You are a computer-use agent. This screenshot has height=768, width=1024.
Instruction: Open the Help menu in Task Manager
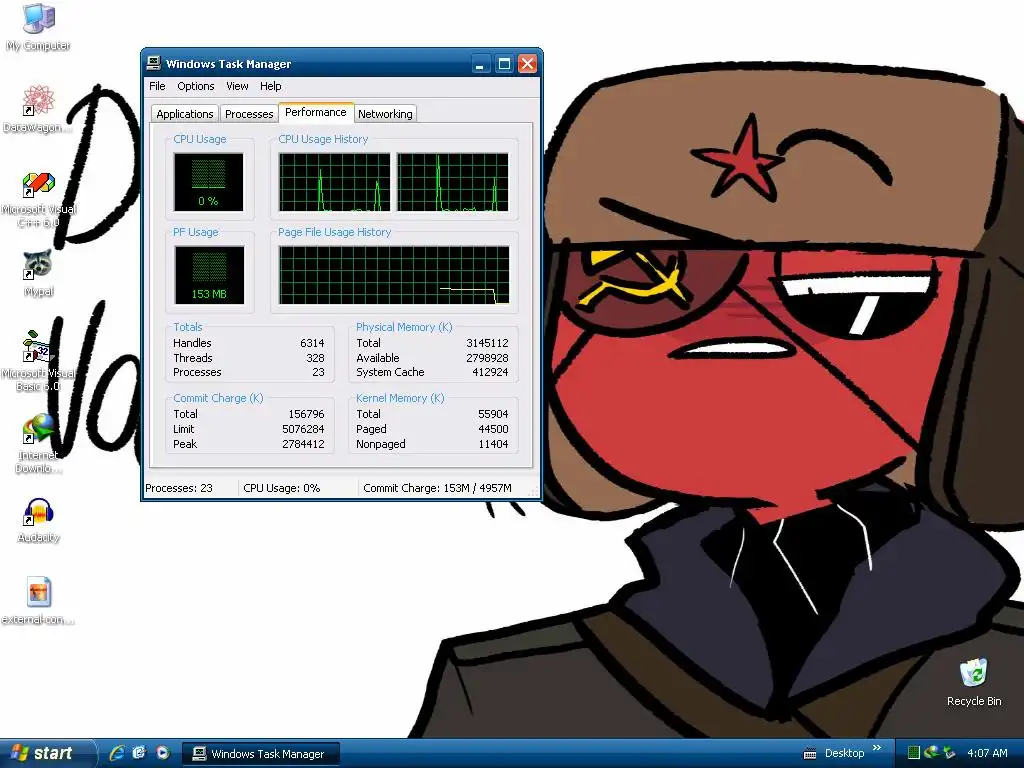point(270,86)
